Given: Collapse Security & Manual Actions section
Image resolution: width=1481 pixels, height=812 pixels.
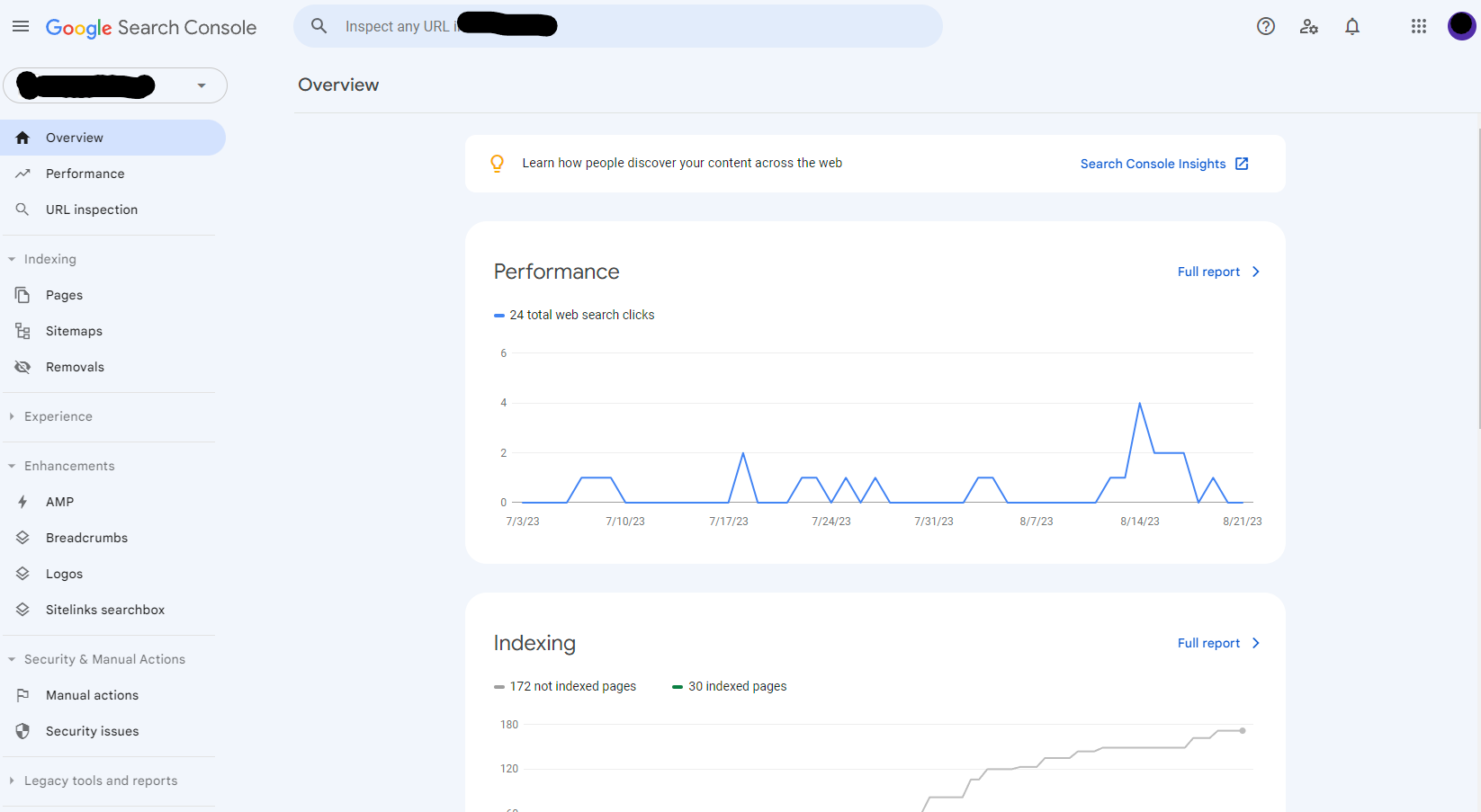Looking at the screenshot, I should (x=12, y=659).
